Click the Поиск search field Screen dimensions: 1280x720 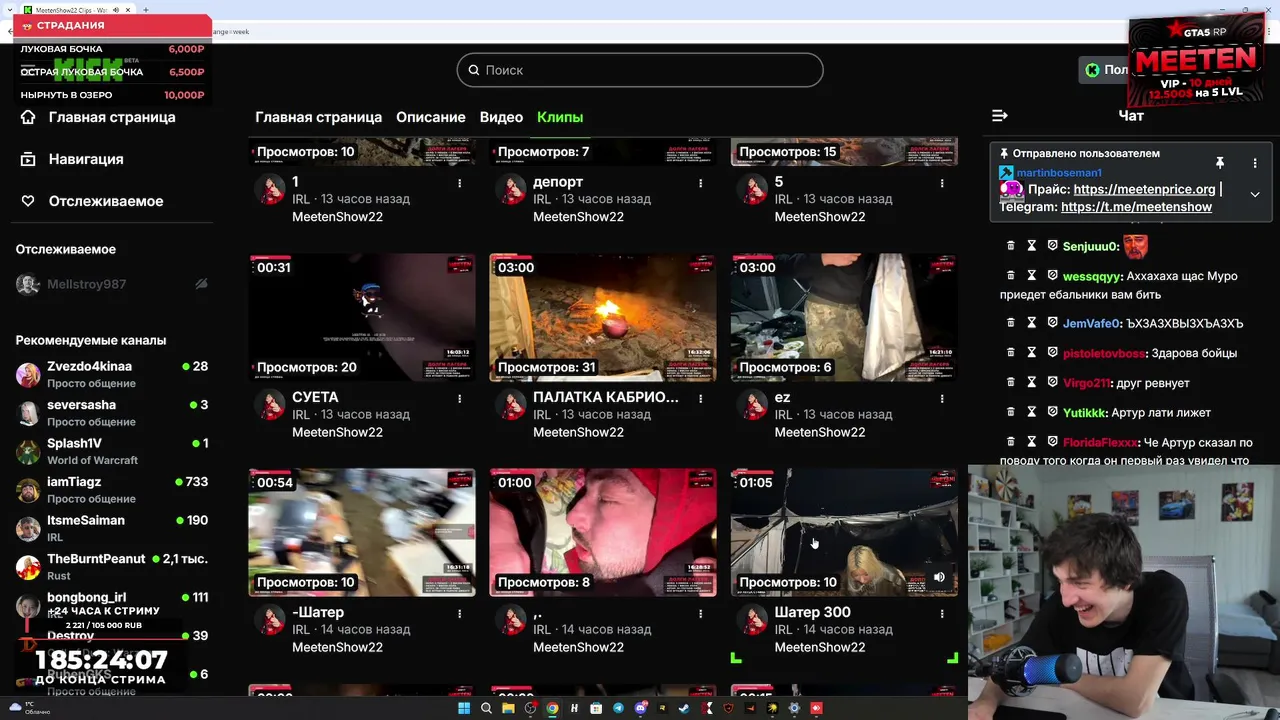pos(640,70)
